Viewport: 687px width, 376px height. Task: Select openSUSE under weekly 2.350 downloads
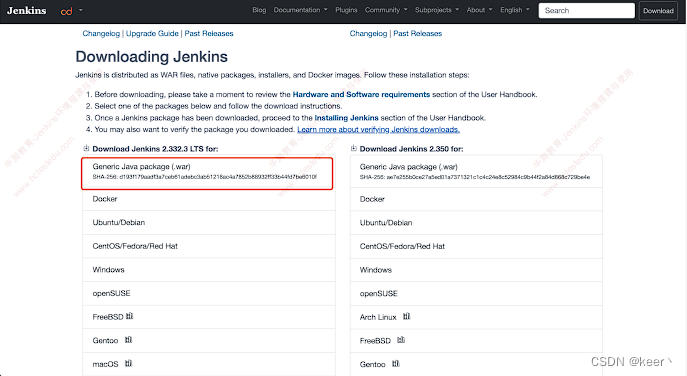click(x=476, y=294)
